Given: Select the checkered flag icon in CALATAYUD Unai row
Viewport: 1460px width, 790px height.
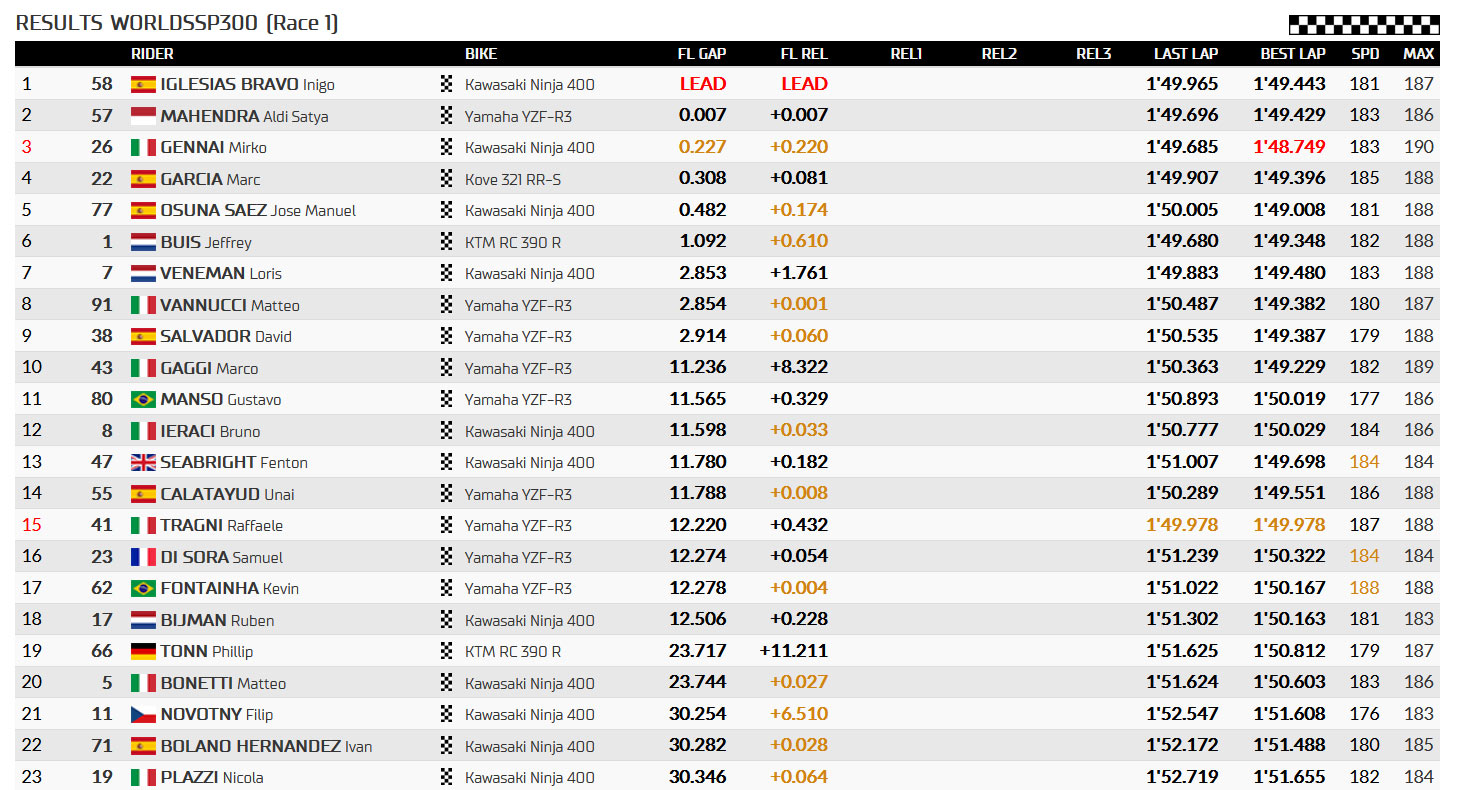Looking at the screenshot, I should 447,494.
